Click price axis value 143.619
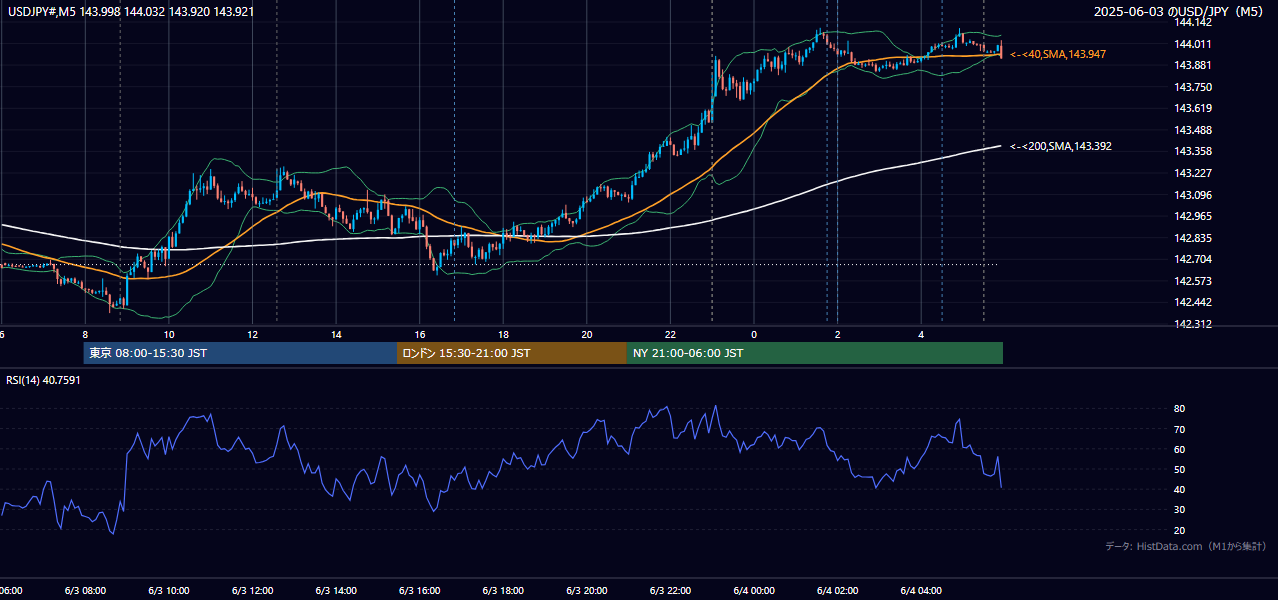This screenshot has height=600, width=1278. (1192, 108)
